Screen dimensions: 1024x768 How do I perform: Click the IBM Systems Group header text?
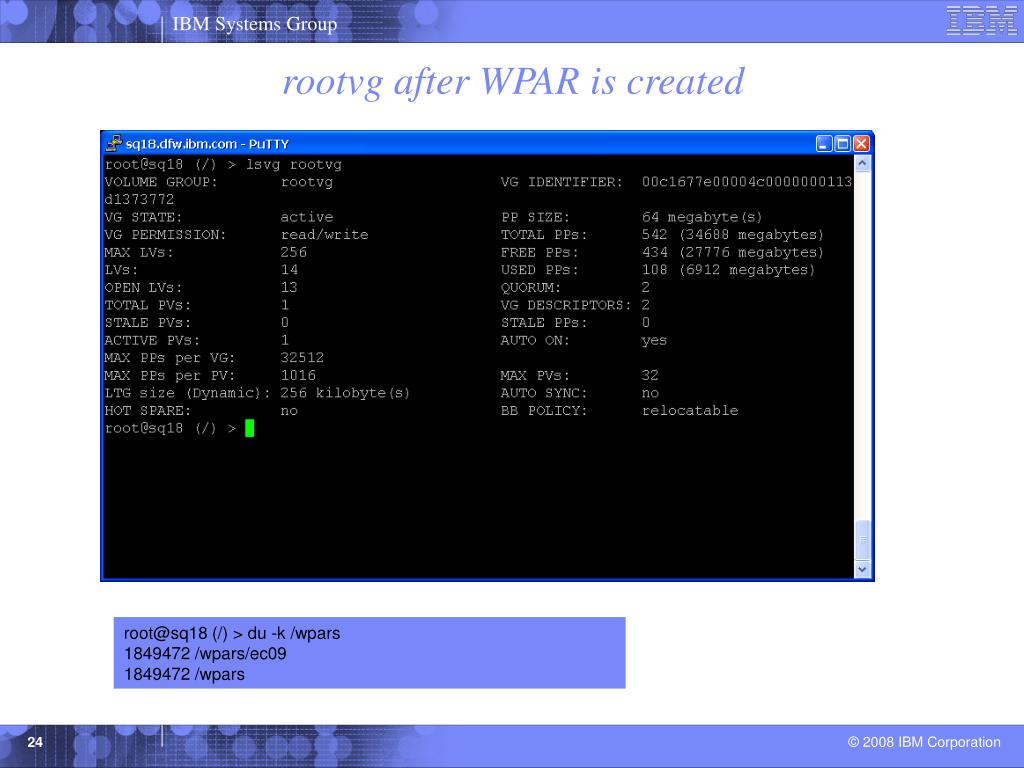click(x=255, y=24)
